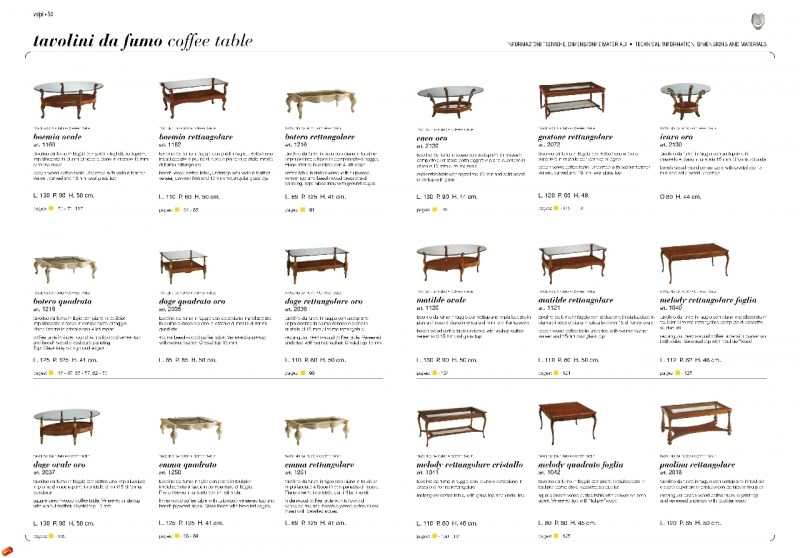Select the enea oro glass table image

pyautogui.click(x=449, y=102)
